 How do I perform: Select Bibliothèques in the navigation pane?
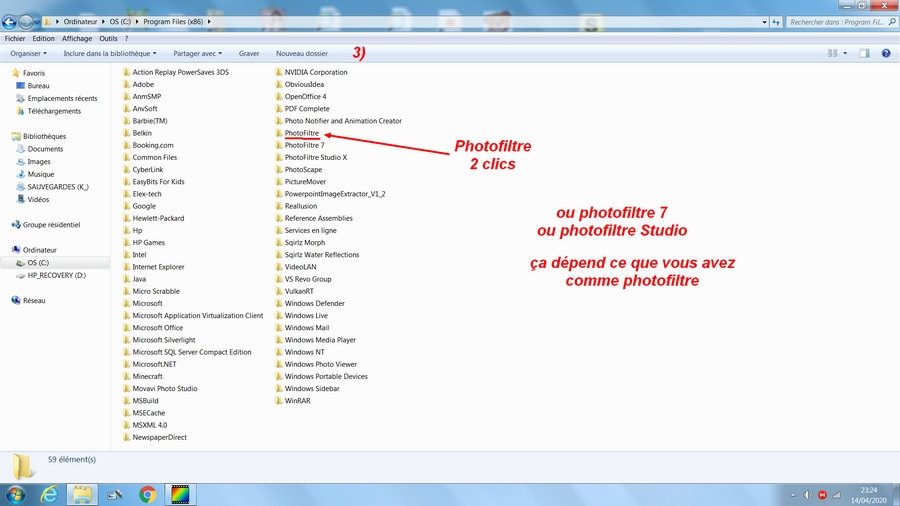[x=44, y=136]
